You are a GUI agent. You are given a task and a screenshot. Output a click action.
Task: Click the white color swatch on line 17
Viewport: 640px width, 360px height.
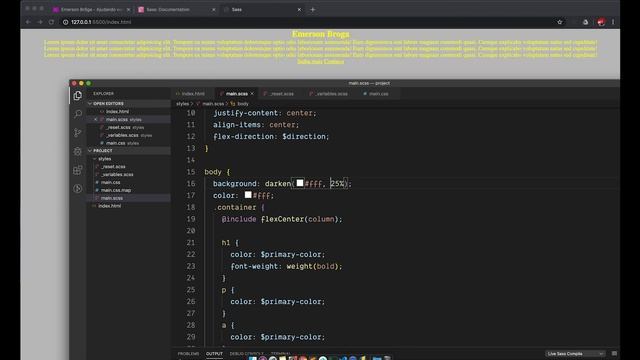pos(248,195)
